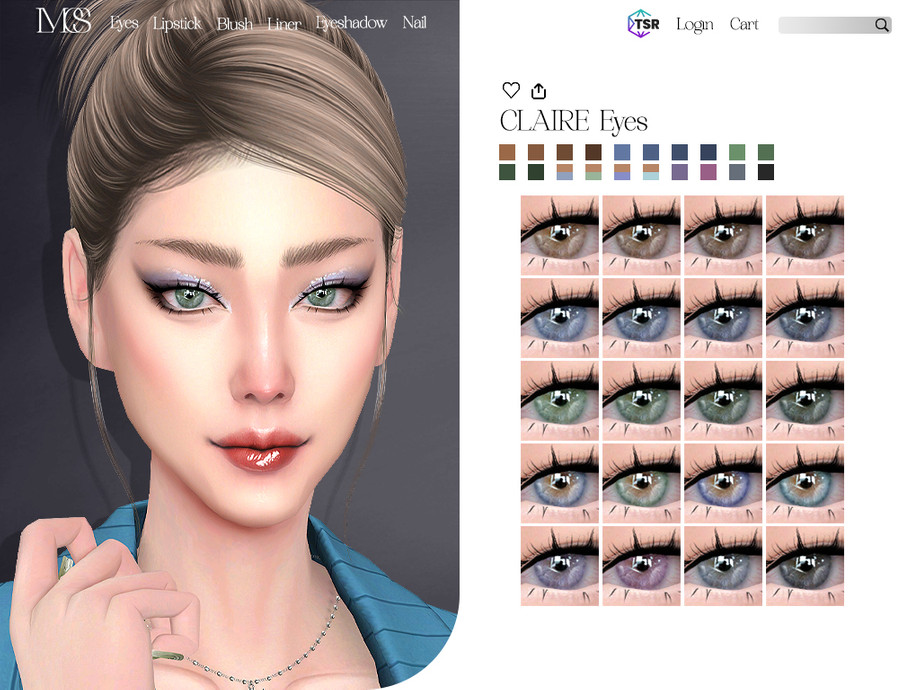Open the Eyes category
This screenshot has width=920, height=690.
tap(124, 23)
